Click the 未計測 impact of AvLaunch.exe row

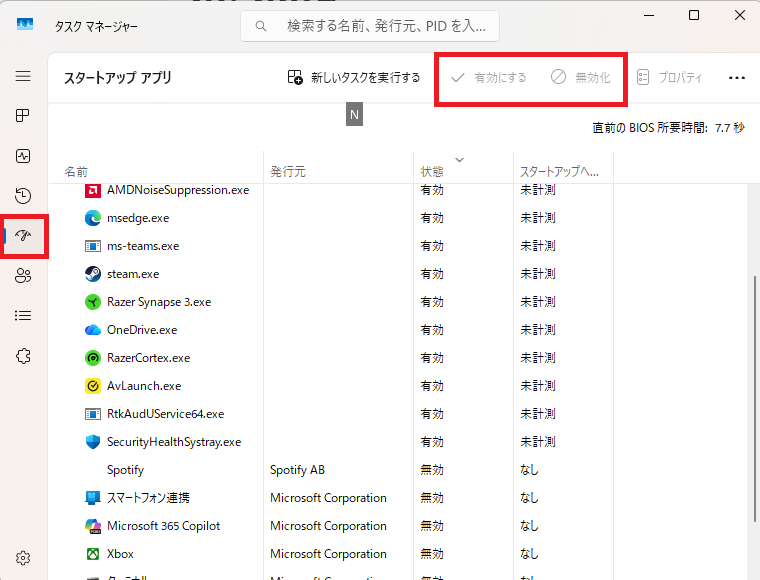point(538,386)
